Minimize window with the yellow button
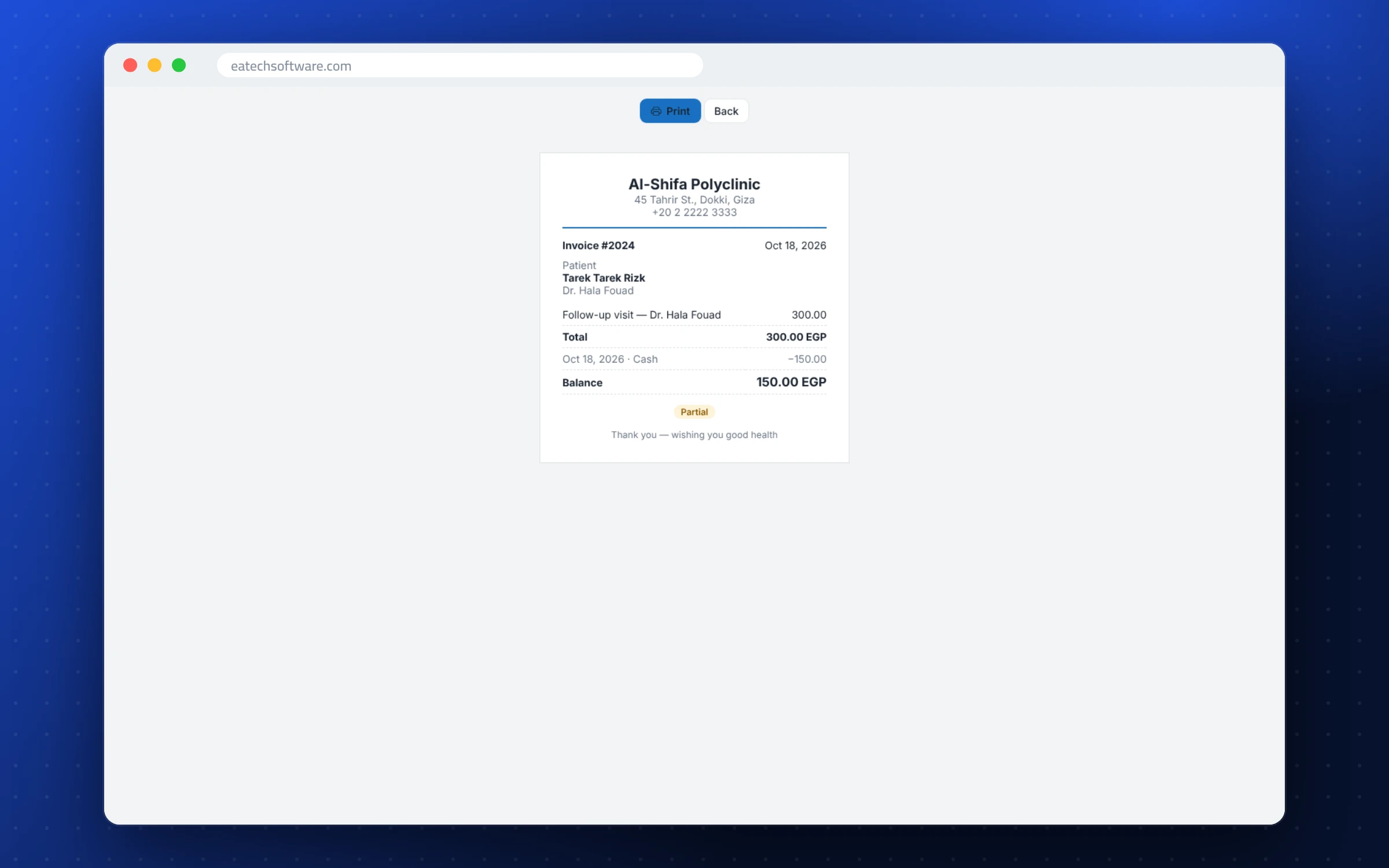Image resolution: width=1389 pixels, height=868 pixels. (x=155, y=65)
